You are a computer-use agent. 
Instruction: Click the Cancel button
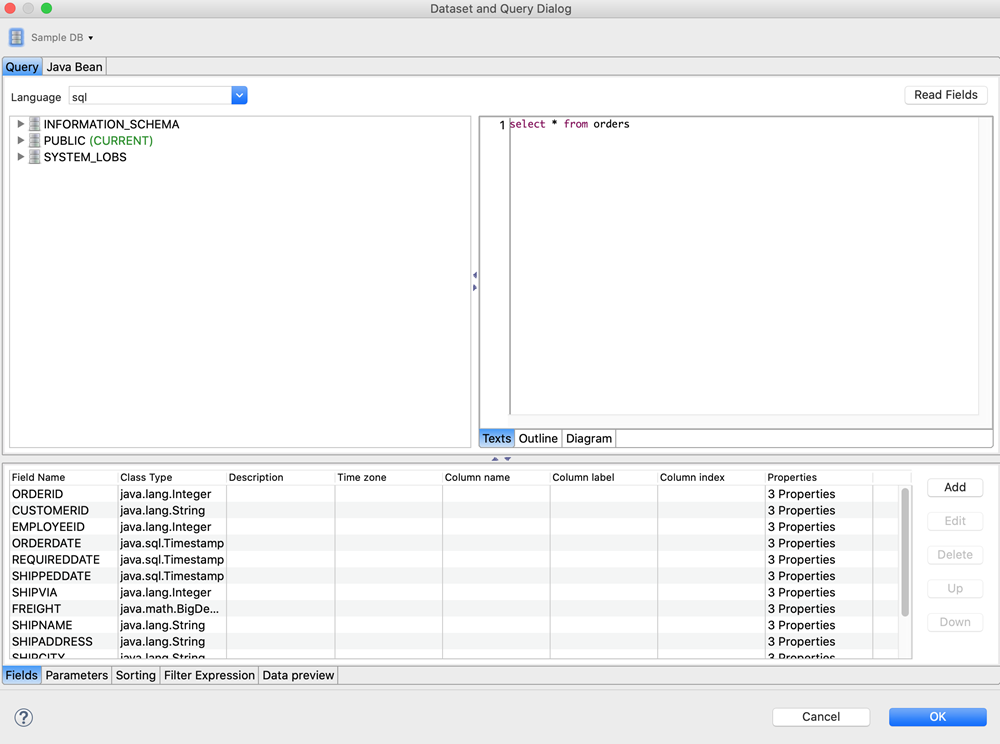click(821, 717)
